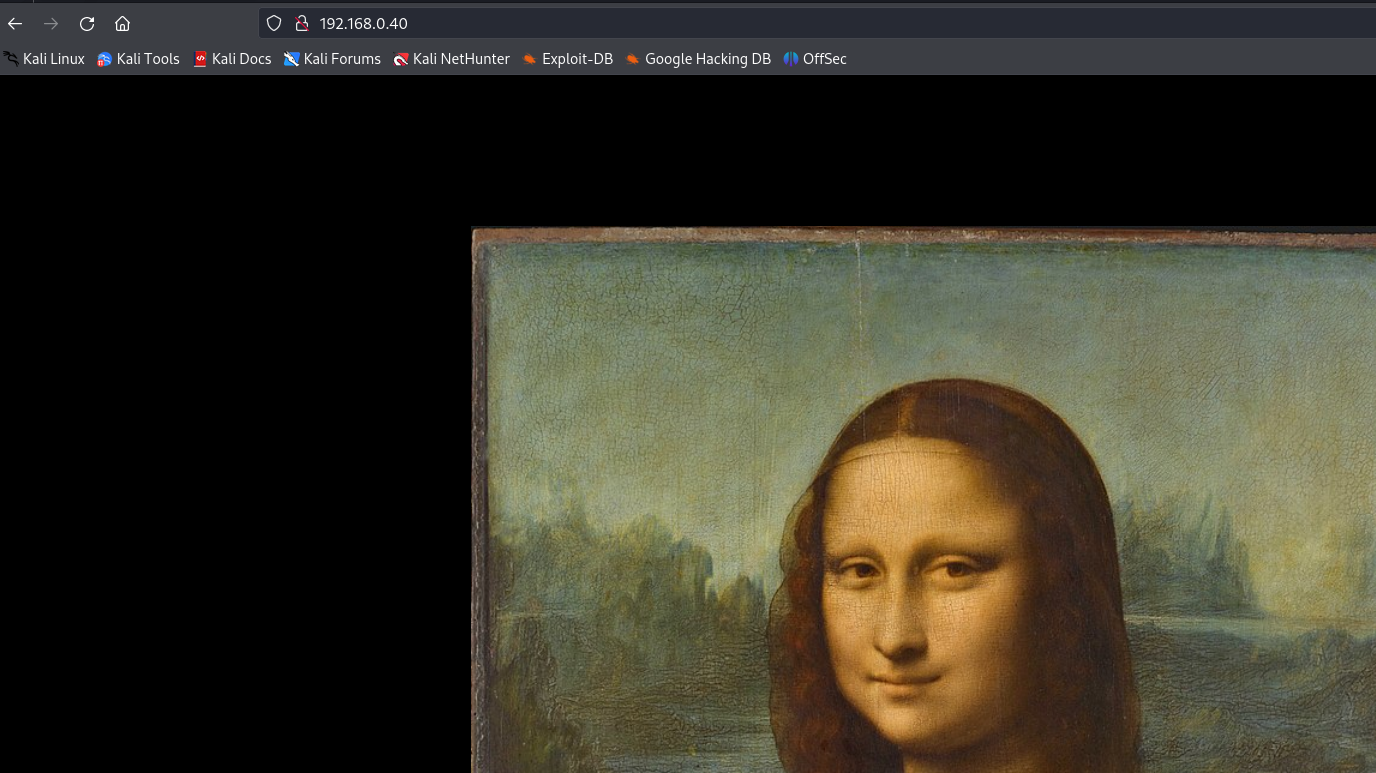Click the Mona Lisa painting image
This screenshot has width=1376, height=773.
pyautogui.click(x=924, y=500)
